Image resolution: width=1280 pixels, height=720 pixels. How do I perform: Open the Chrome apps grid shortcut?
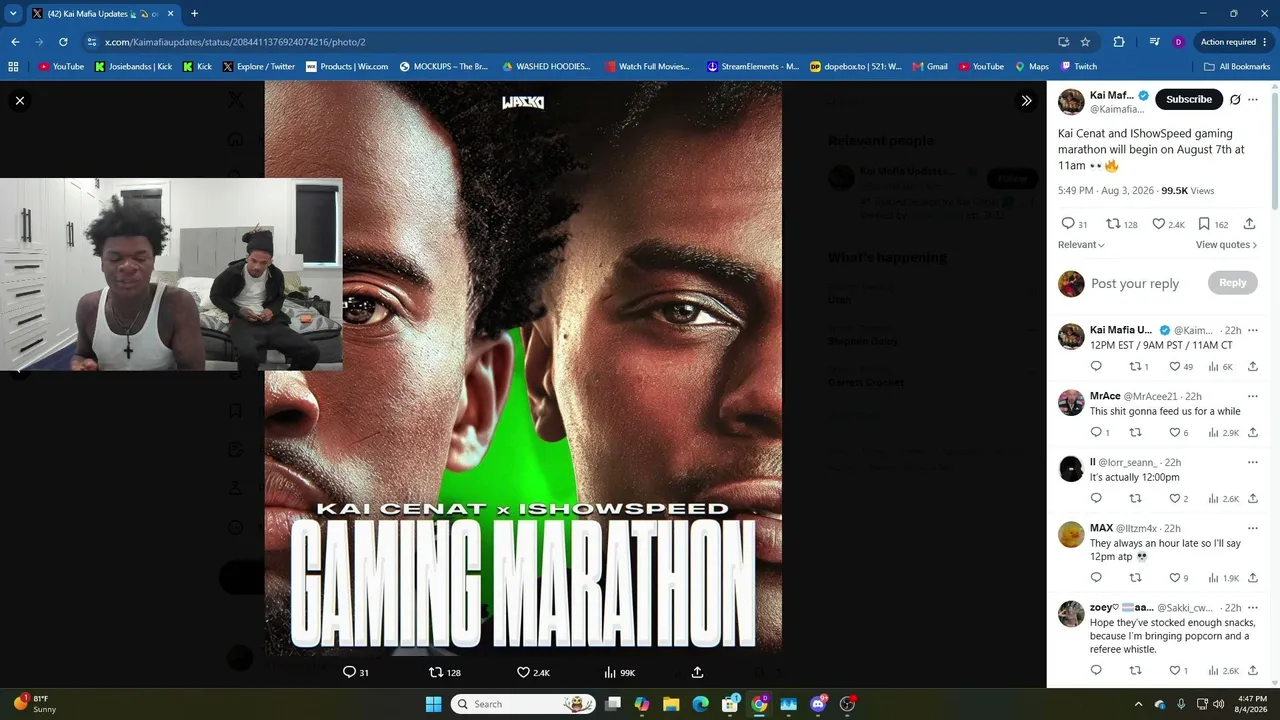[13, 67]
